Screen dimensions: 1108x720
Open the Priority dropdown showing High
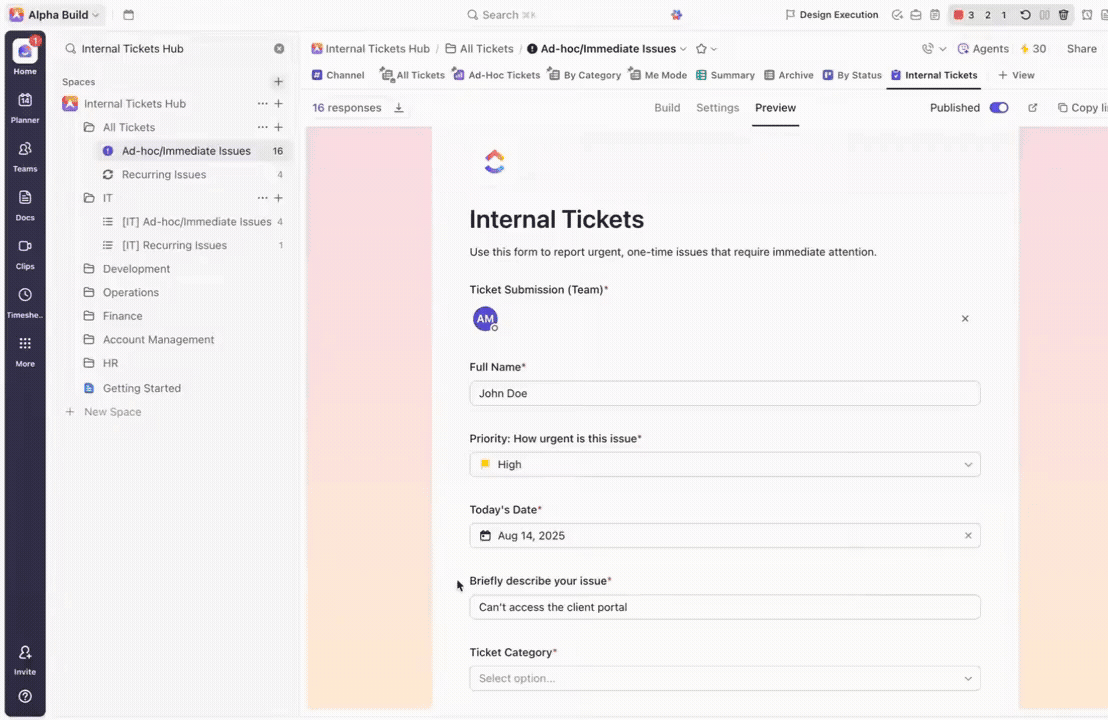724,464
